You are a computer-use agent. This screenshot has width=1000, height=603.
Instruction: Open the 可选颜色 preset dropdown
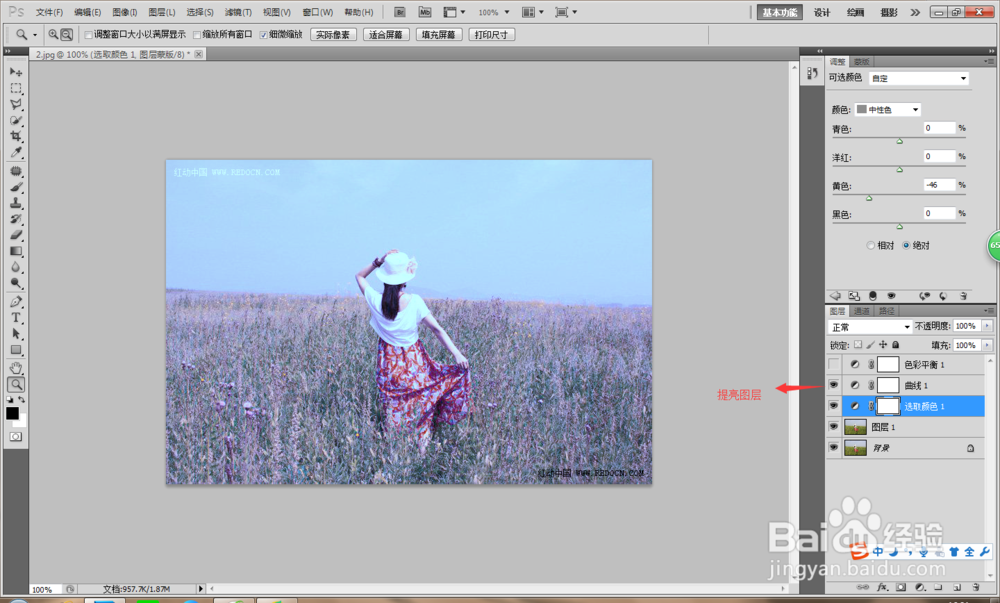tap(919, 78)
